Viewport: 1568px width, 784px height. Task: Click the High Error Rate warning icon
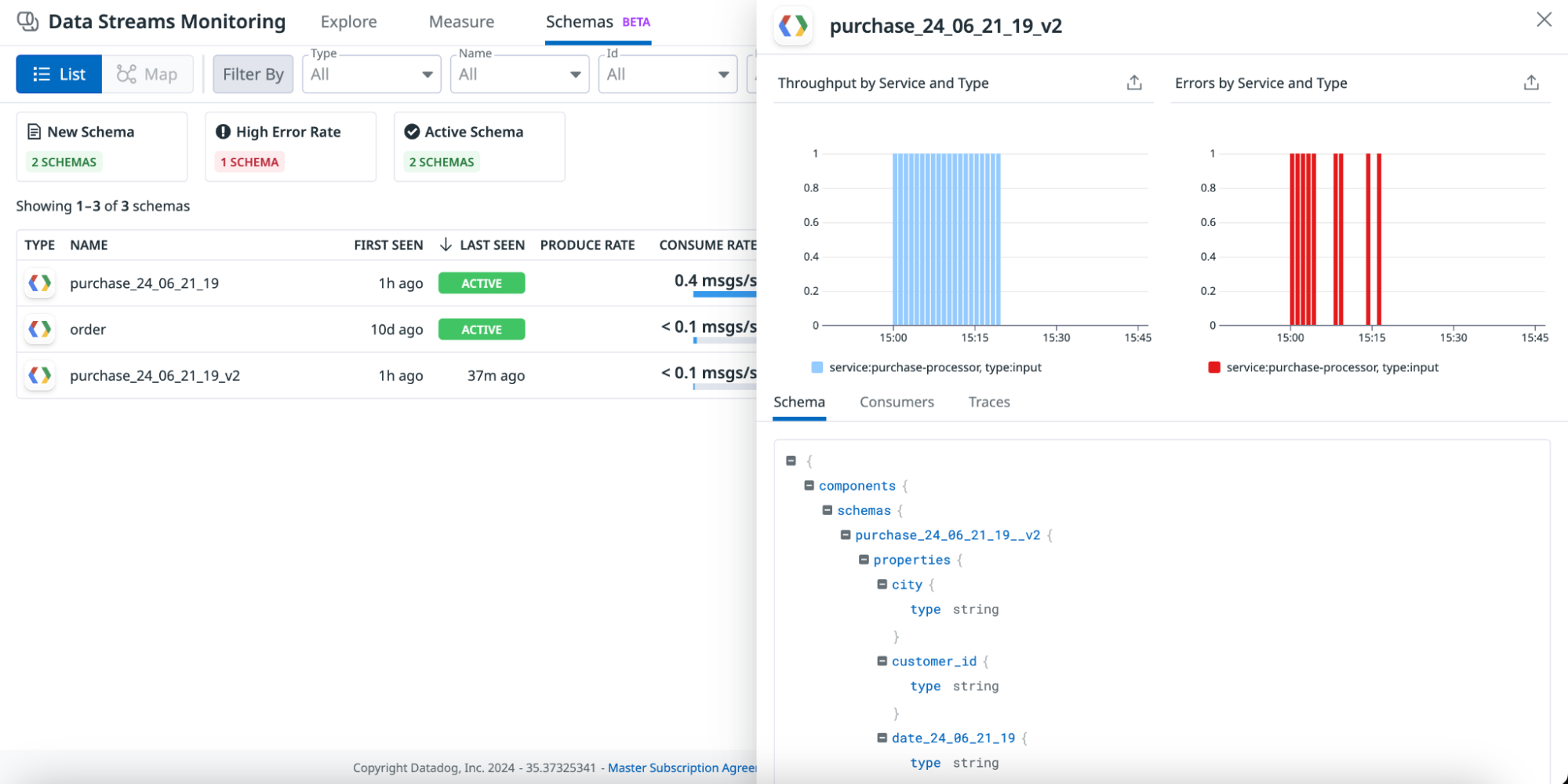[223, 132]
